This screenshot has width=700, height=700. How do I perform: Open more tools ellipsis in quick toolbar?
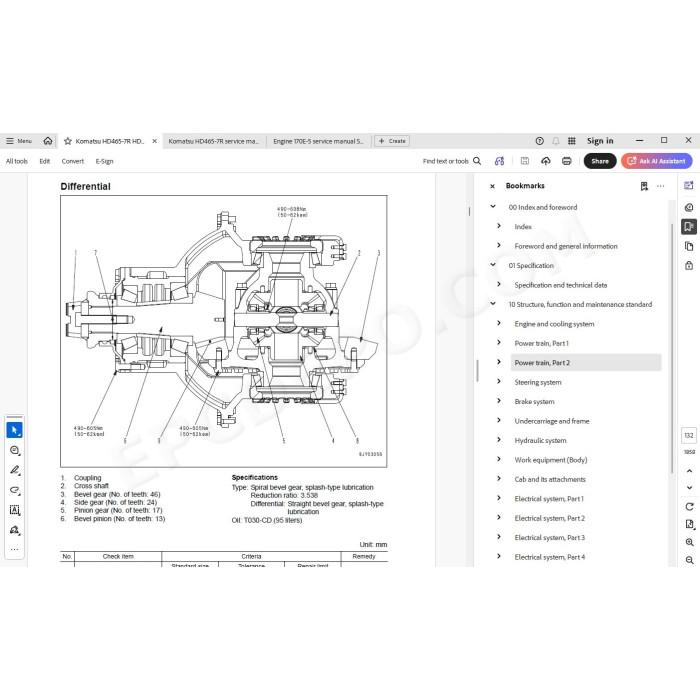point(14,549)
